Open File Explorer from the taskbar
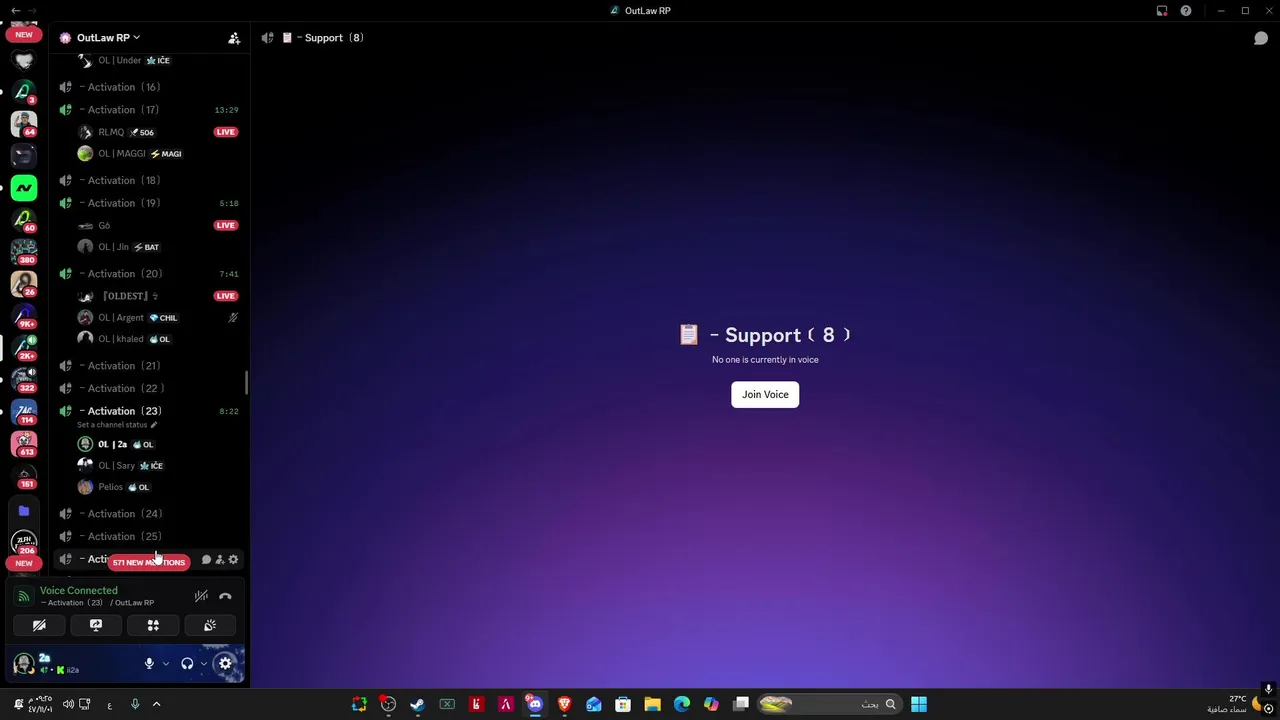Screen dimensions: 1280x720 click(x=652, y=704)
